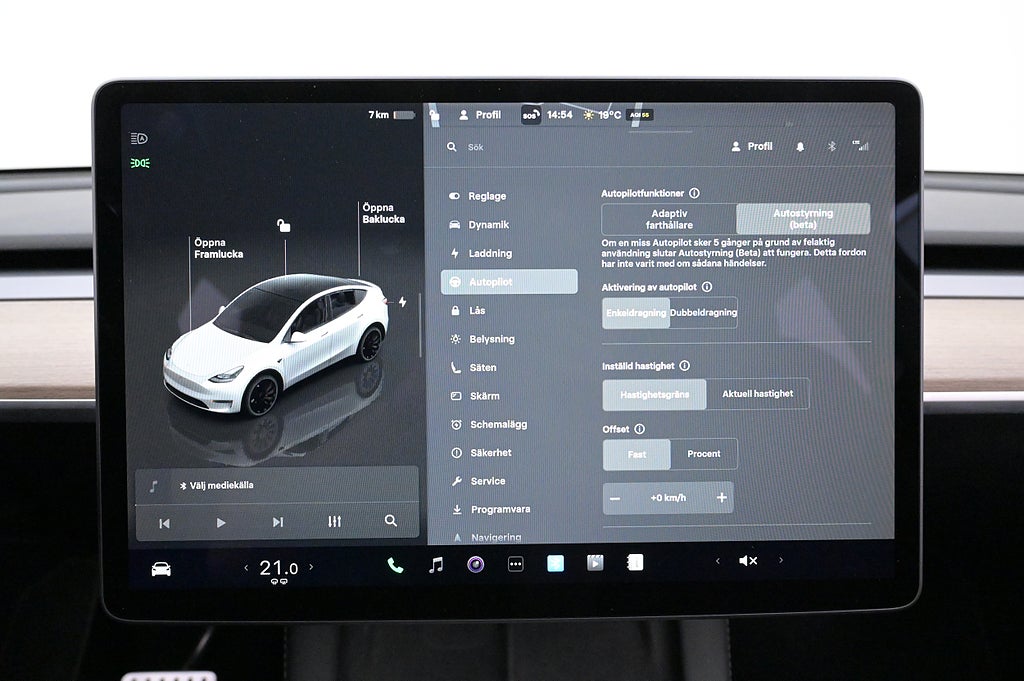Open notifications via the bell icon
Screen dimensions: 1024x681
(800, 146)
